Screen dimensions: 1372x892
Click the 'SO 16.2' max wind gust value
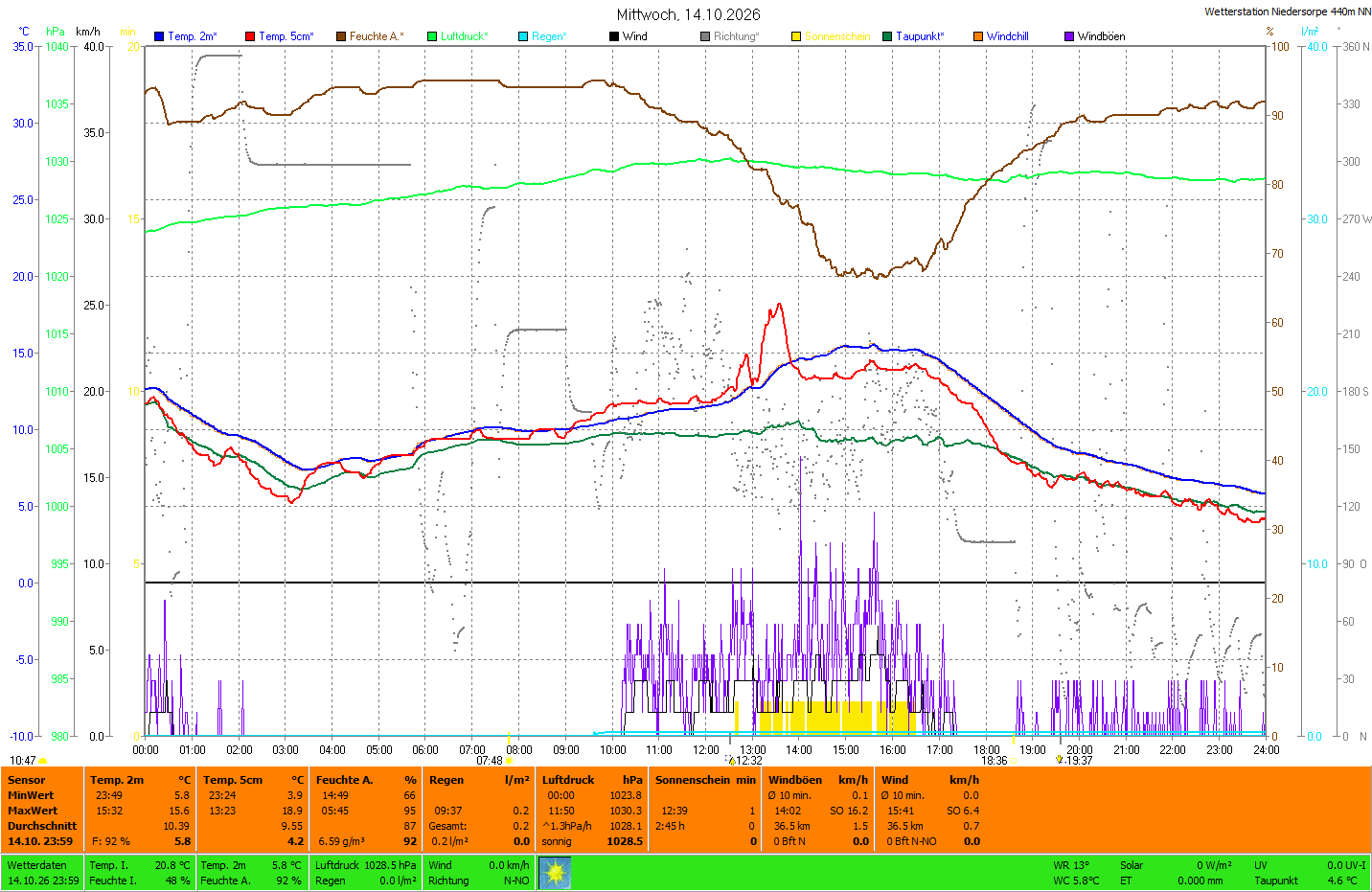[849, 811]
